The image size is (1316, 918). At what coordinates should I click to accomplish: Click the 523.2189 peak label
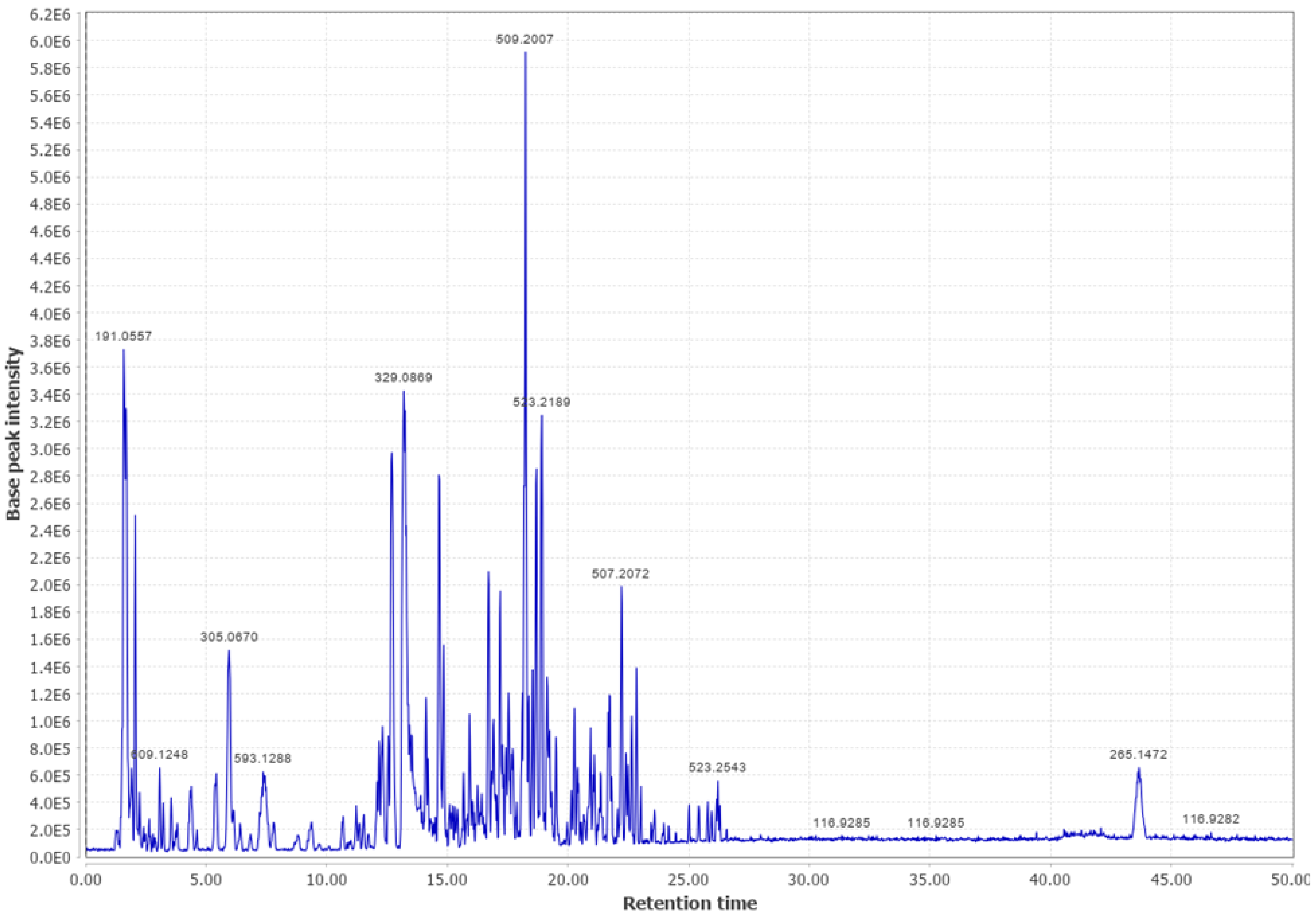pyautogui.click(x=542, y=402)
